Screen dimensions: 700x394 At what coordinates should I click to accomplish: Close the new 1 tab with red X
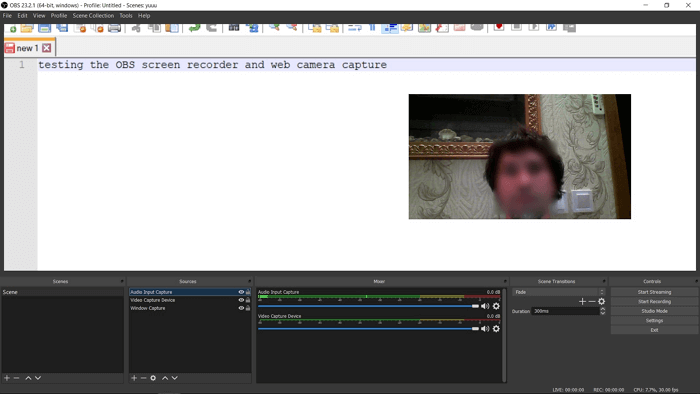46,48
